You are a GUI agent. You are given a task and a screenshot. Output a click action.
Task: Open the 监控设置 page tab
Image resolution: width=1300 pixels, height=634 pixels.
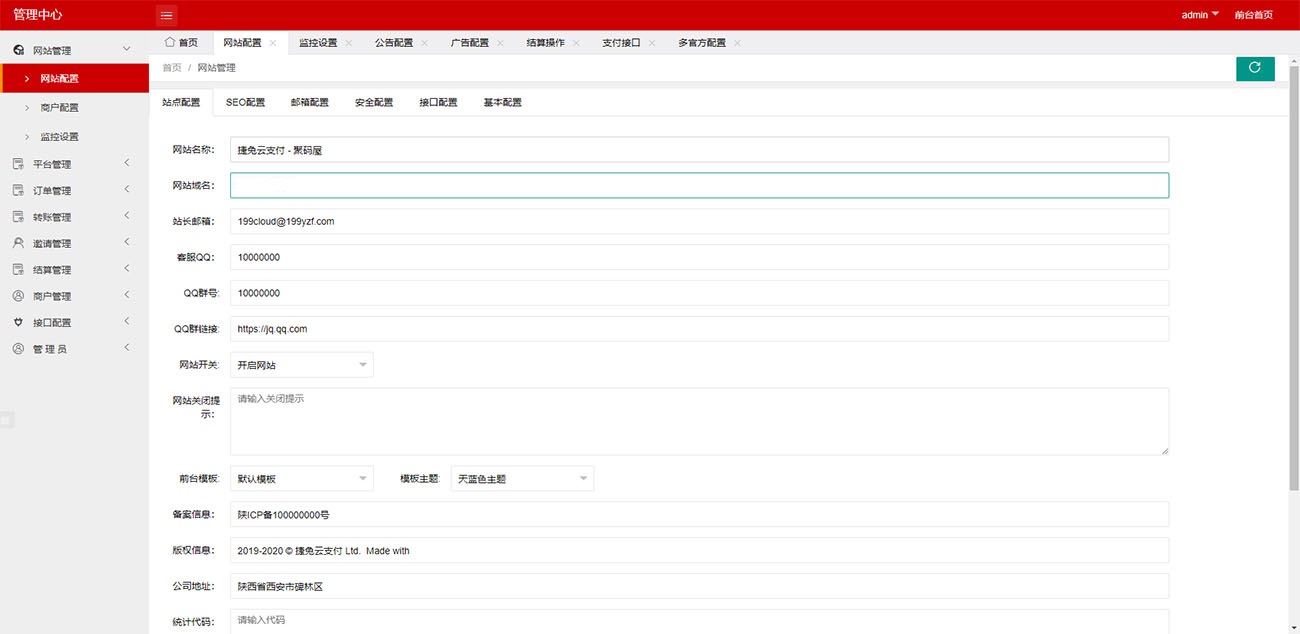click(x=318, y=43)
